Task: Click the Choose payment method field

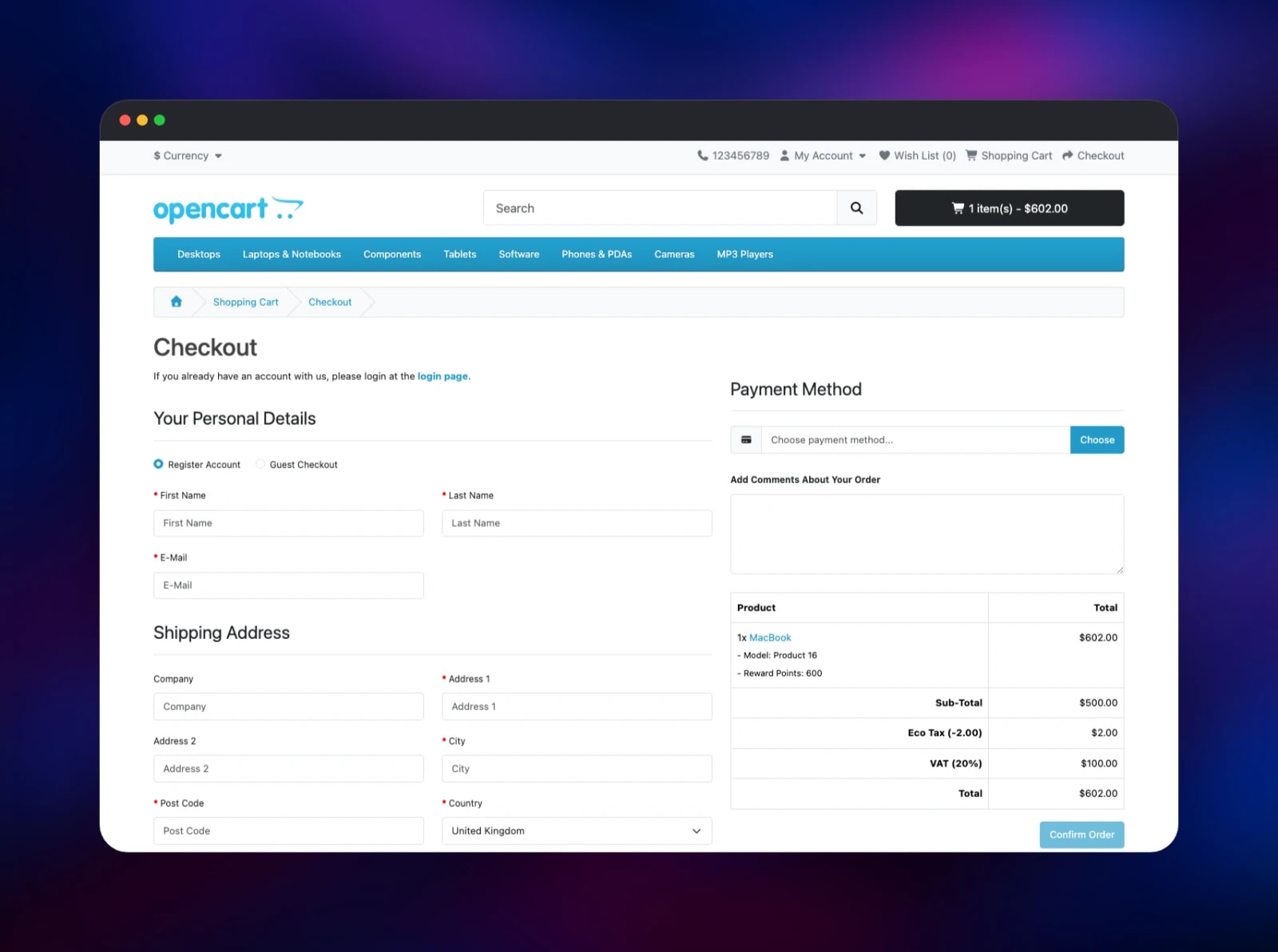Action: (x=915, y=440)
